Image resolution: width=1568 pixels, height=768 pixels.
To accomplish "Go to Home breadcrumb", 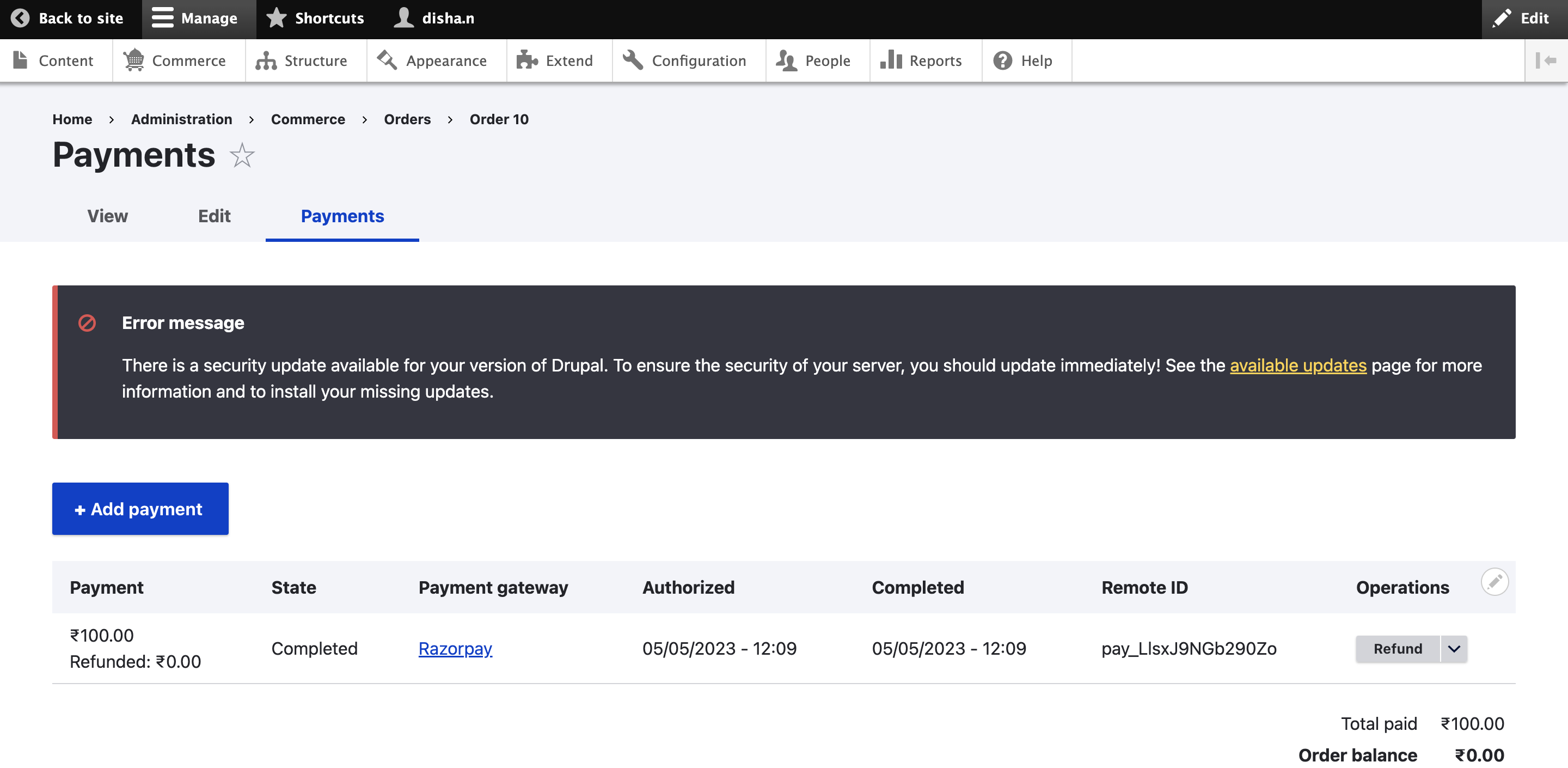I will pos(72,119).
